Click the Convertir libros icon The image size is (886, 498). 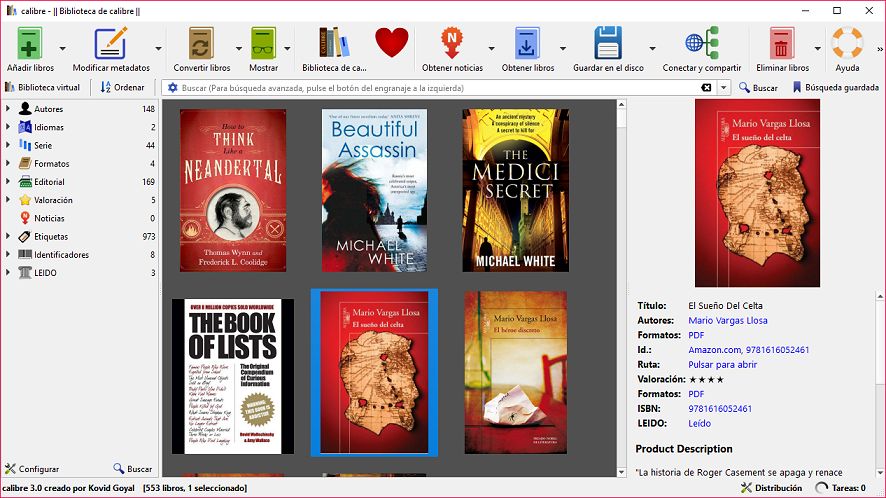[x=201, y=44]
